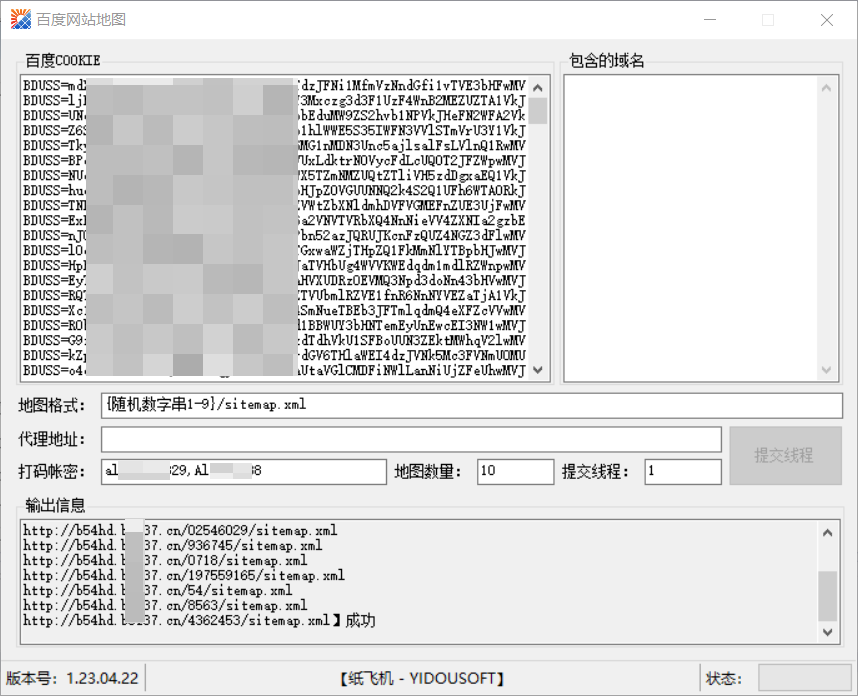The image size is (858, 696).
Task: Click the large greyed 提交线程 submit button
Action: coord(785,455)
